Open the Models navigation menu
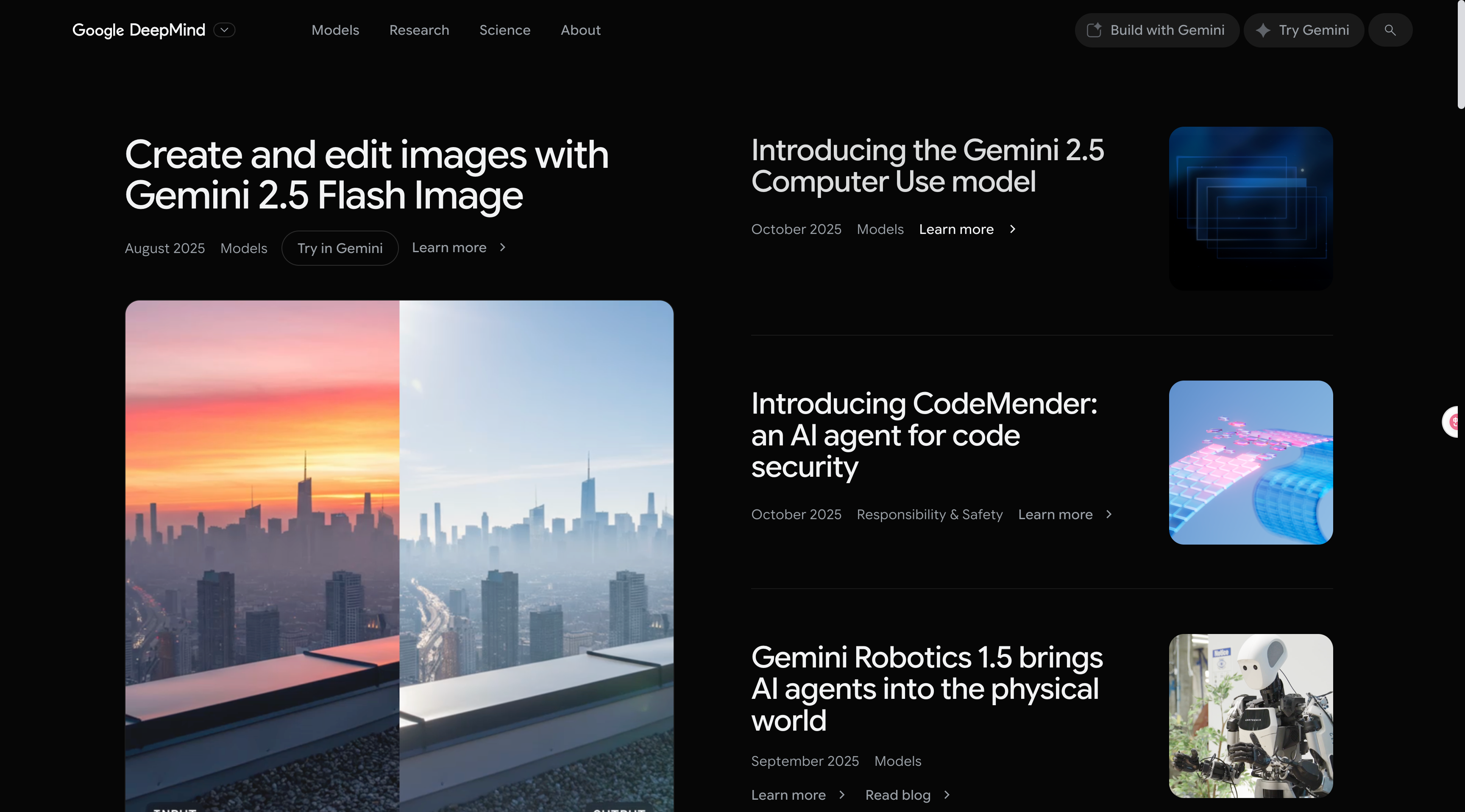The height and width of the screenshot is (812, 1465). click(336, 30)
